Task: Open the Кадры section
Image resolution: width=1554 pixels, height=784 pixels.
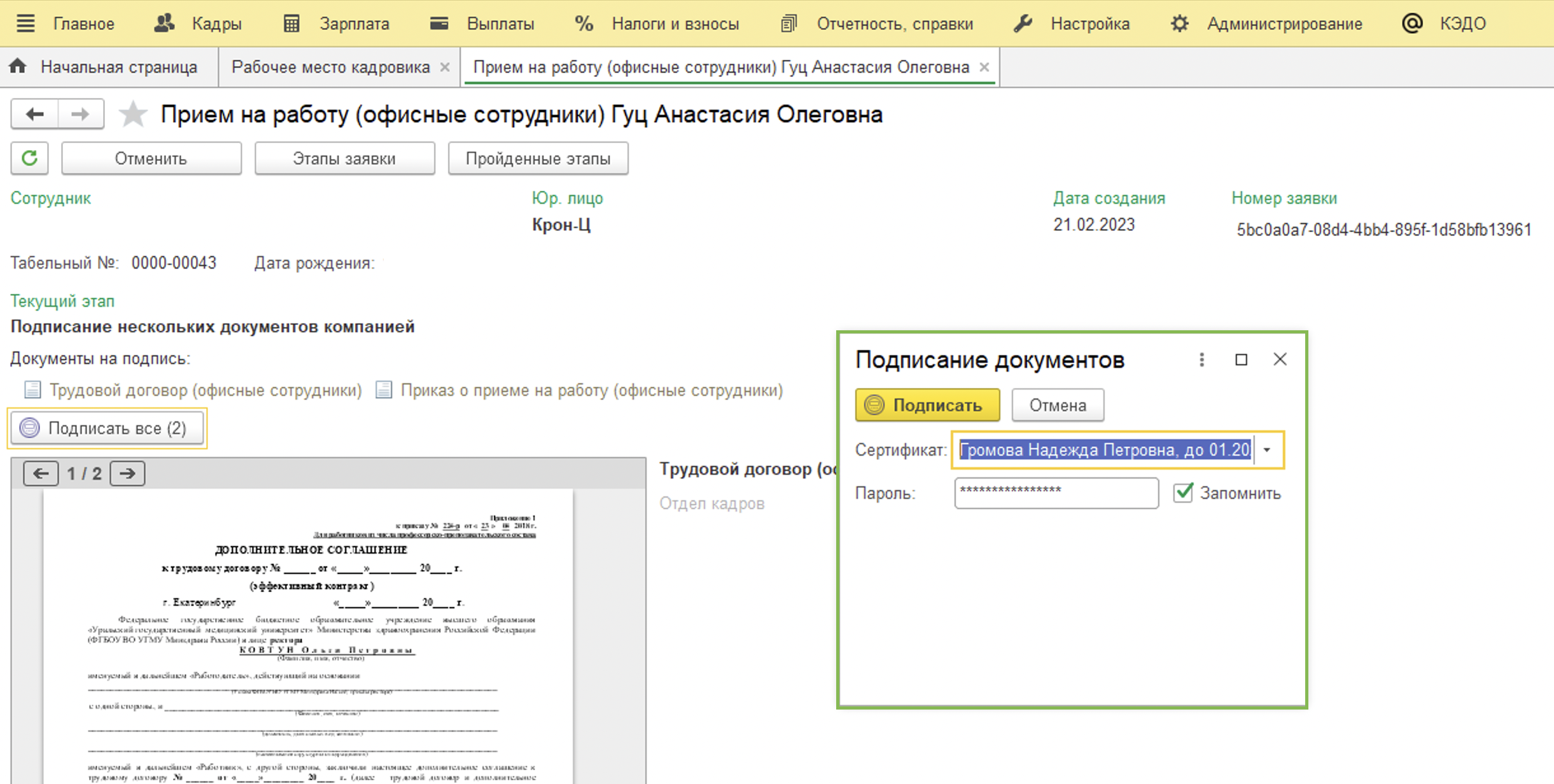Action: (216, 24)
